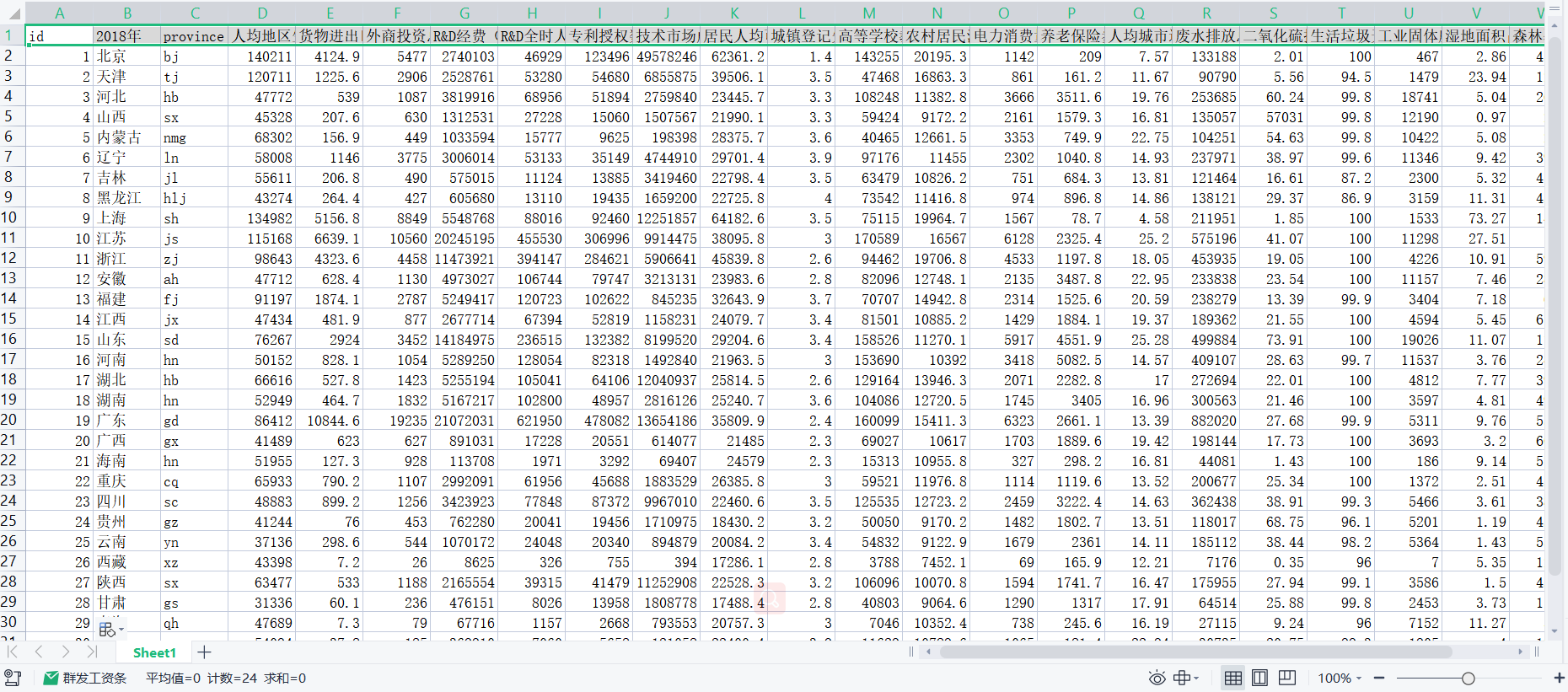The height and width of the screenshot is (692, 1568).
Task: Open the 100% zoom level dropdown
Action: click(x=1340, y=678)
